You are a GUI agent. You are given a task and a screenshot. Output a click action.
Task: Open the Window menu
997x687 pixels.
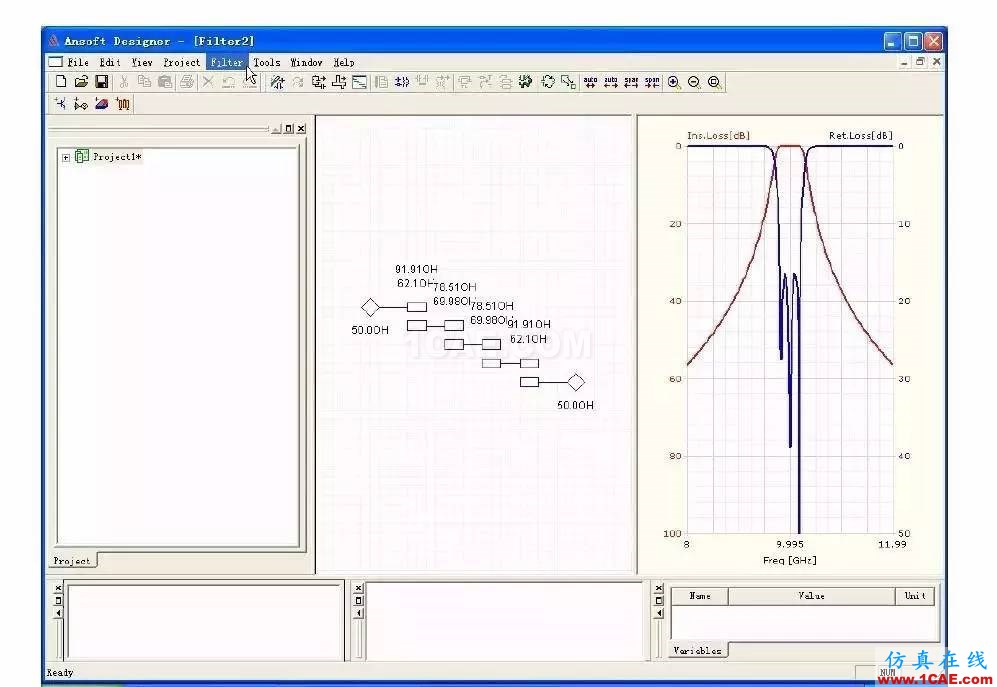point(306,62)
